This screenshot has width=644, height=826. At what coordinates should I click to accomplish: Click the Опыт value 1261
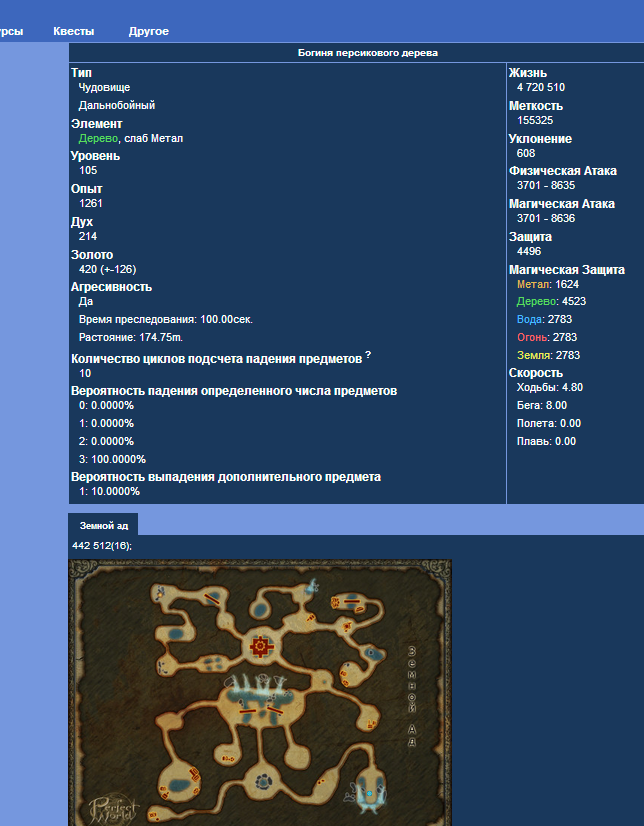tap(91, 203)
